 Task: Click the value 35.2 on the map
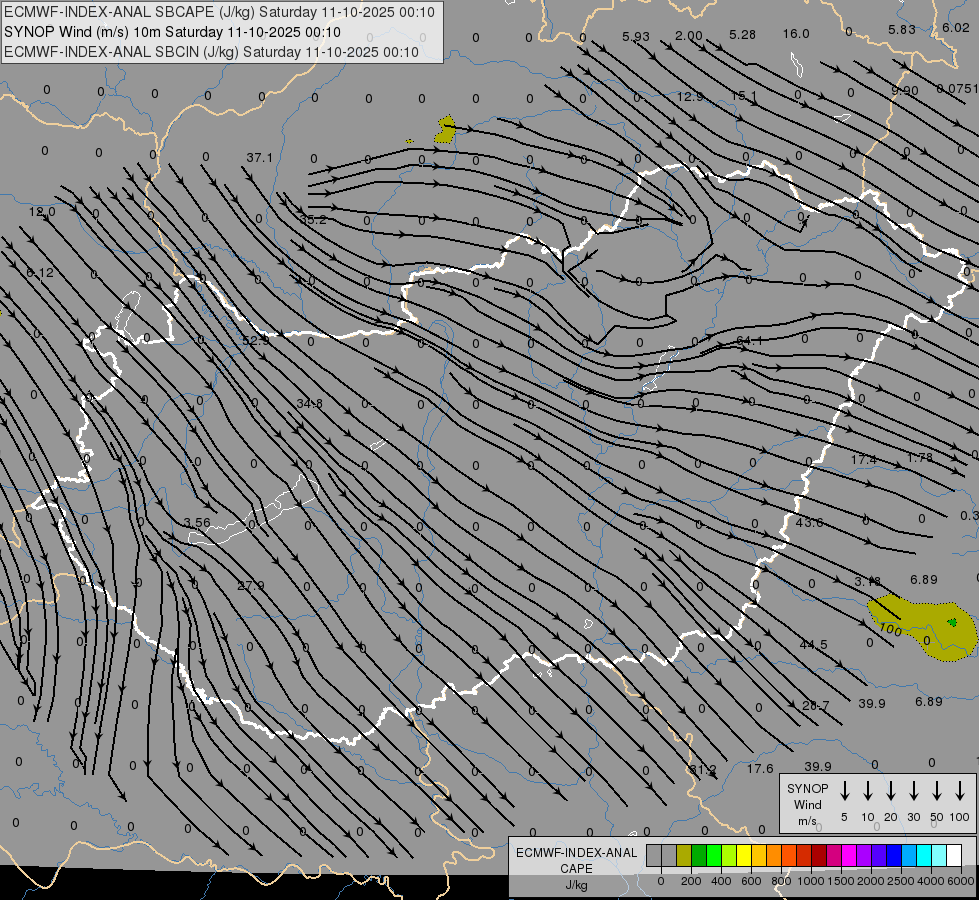tap(313, 220)
